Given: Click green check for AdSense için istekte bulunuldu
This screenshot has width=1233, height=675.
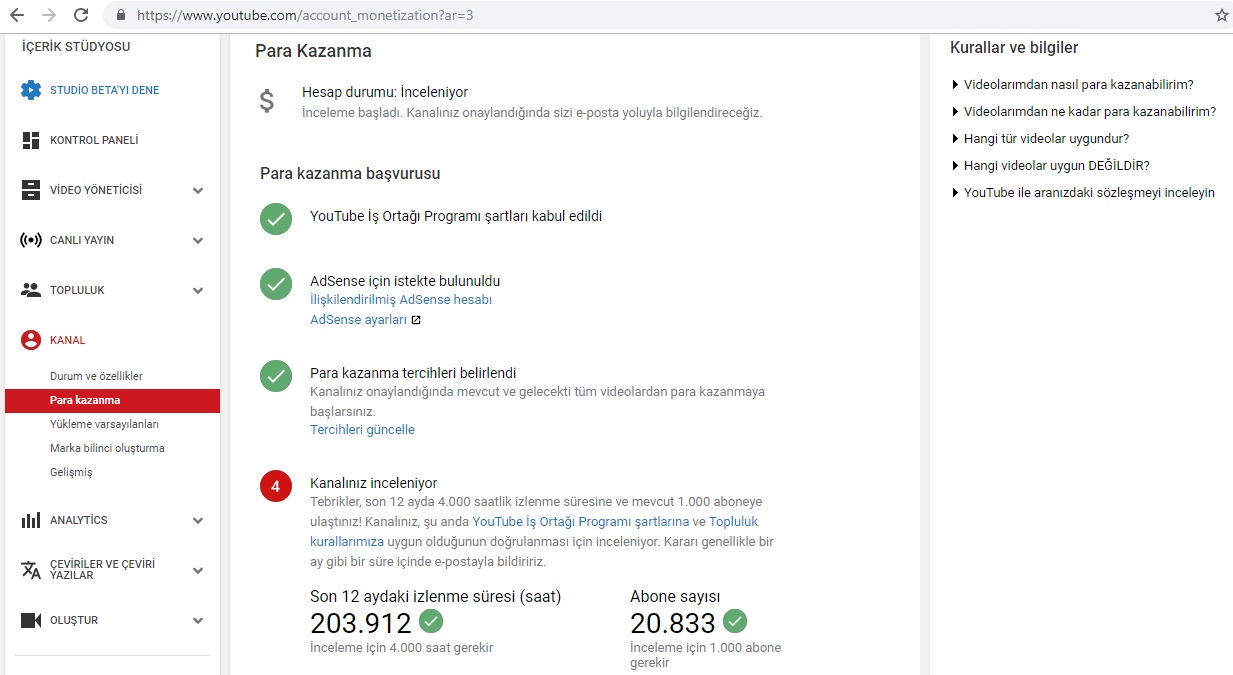Looking at the screenshot, I should [x=276, y=284].
